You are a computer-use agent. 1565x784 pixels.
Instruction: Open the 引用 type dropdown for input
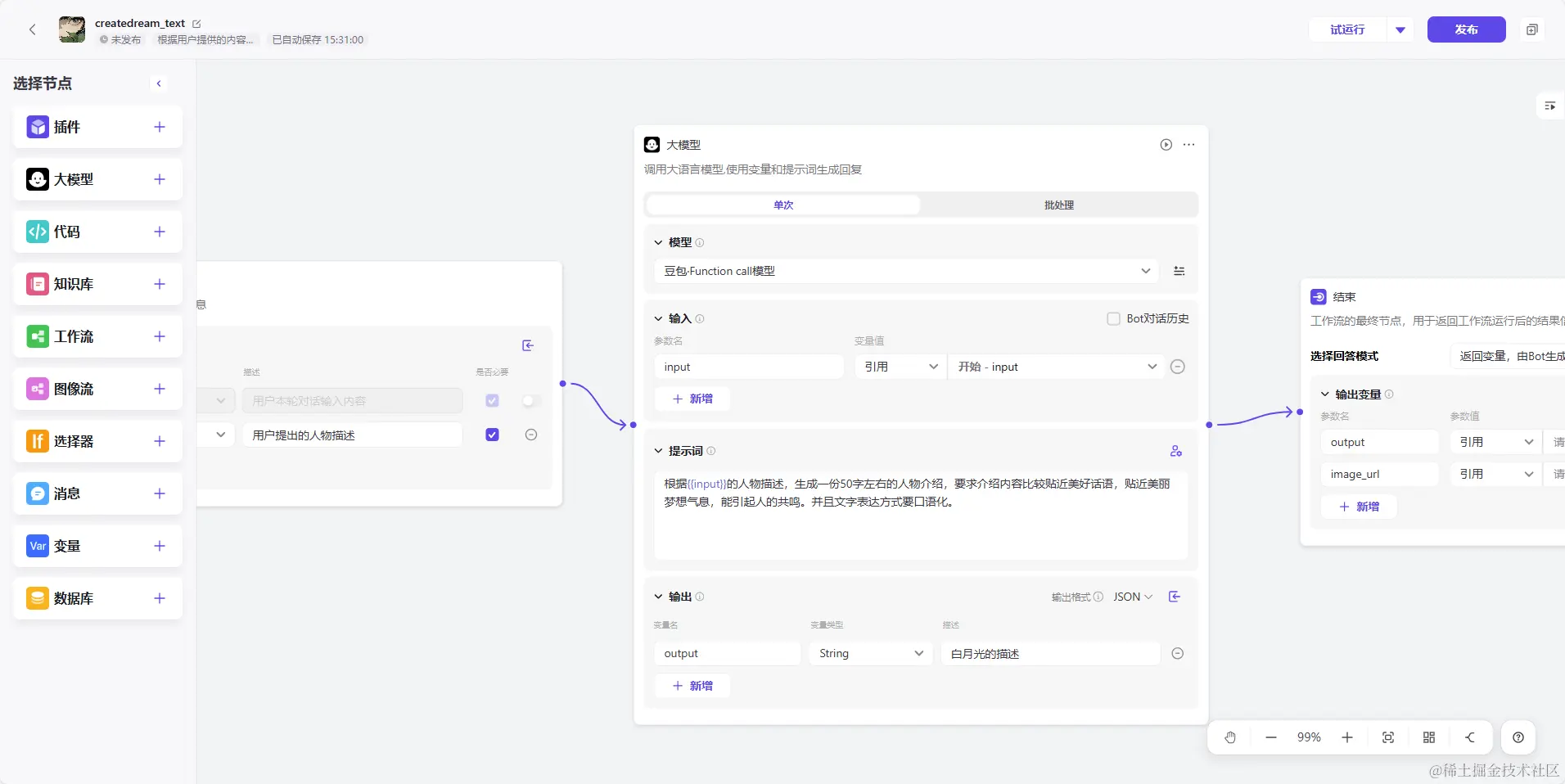(x=900, y=367)
